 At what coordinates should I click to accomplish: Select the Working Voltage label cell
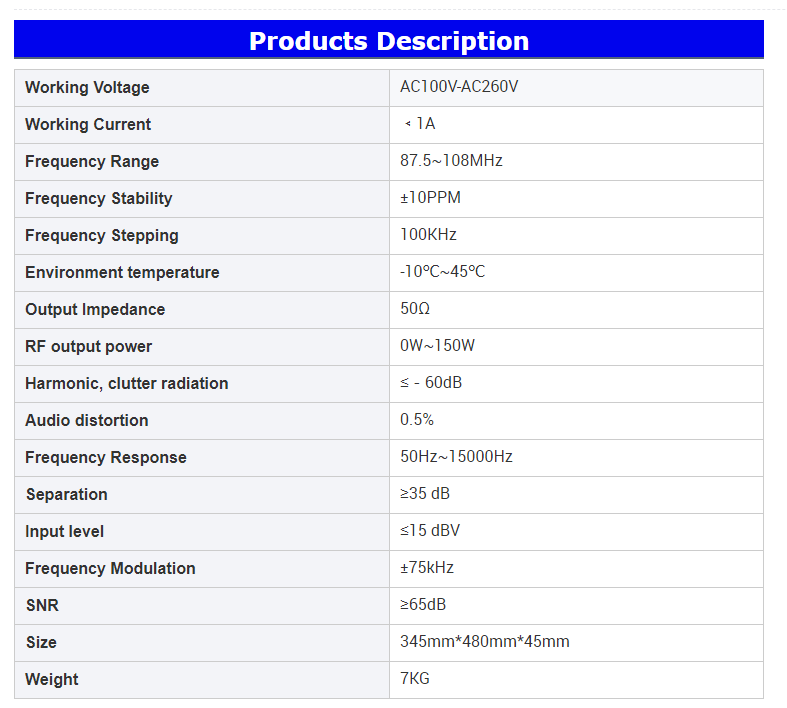87,88
